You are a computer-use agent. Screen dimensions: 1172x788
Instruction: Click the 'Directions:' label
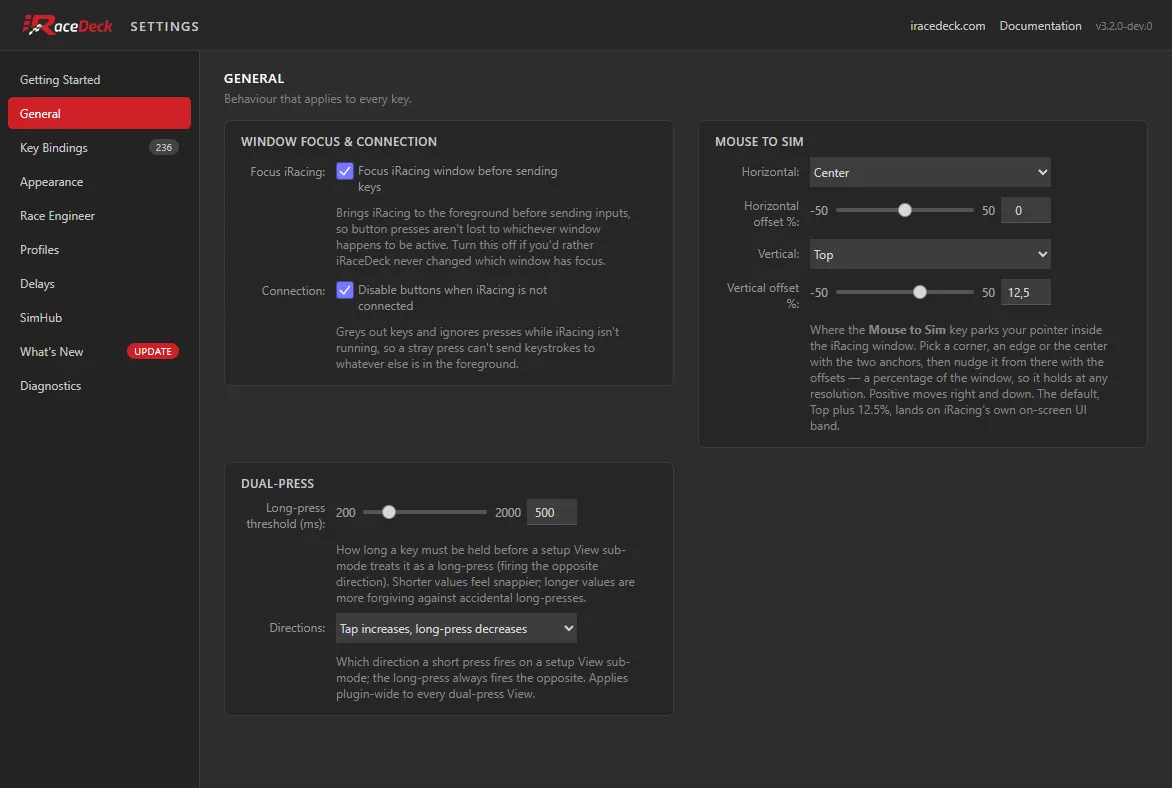point(297,628)
